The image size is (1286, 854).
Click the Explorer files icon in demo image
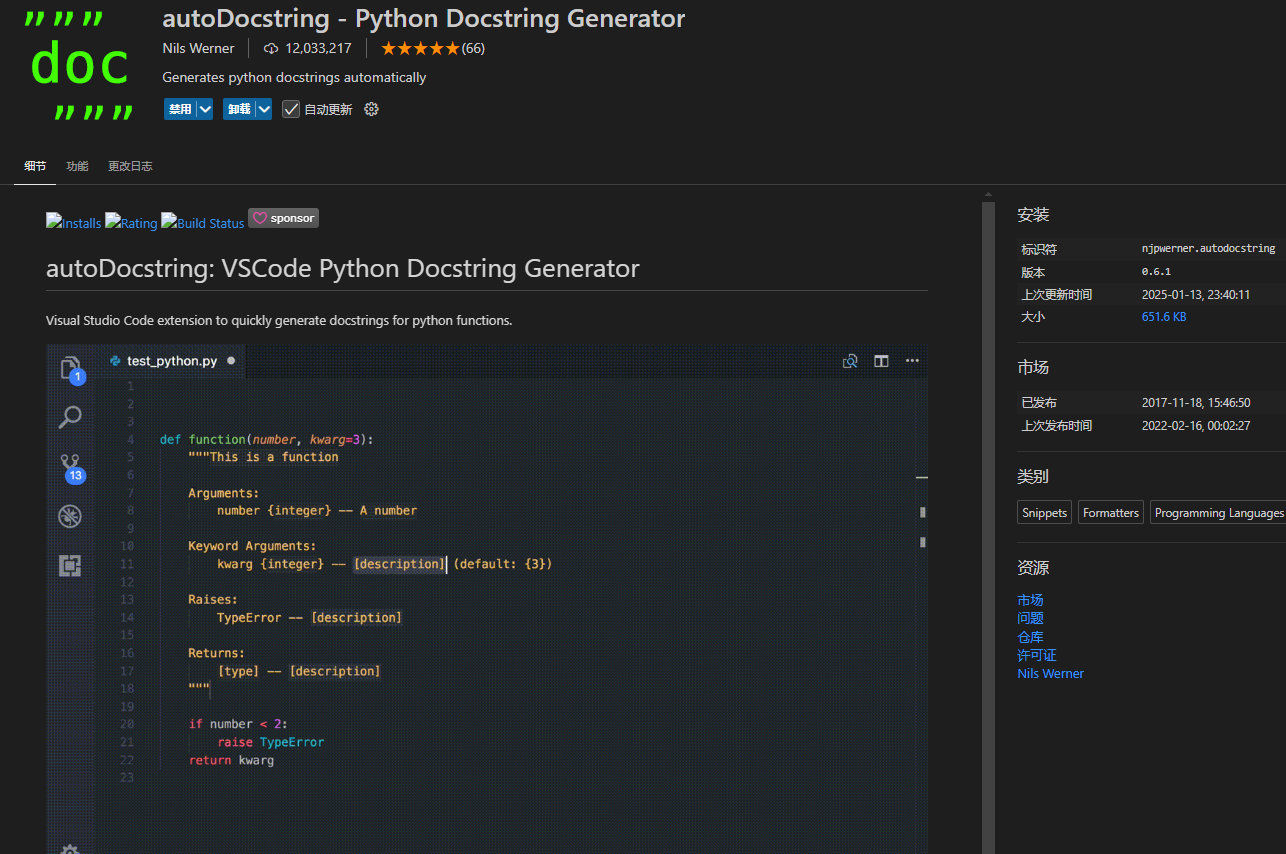coord(71,369)
